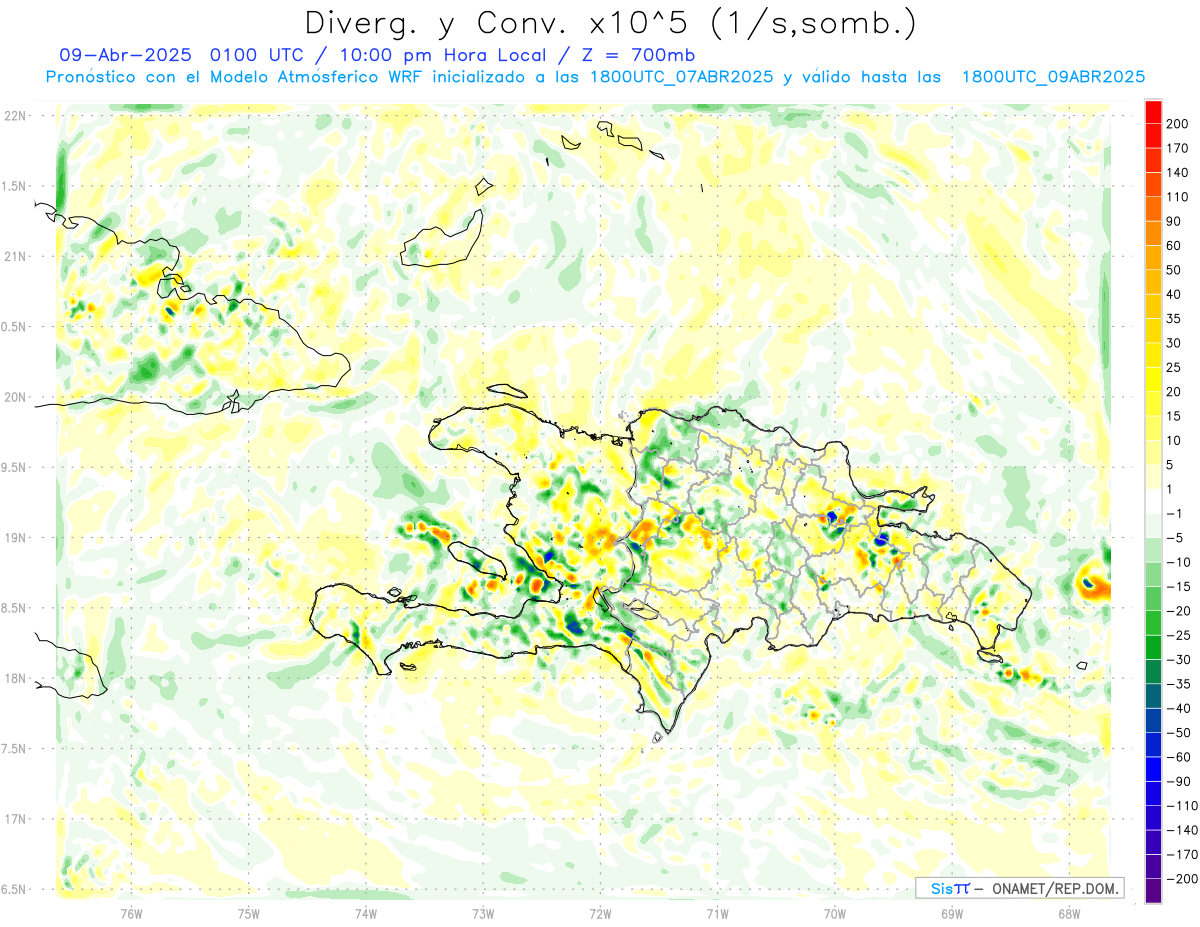Click the '170' value on the color scale
Viewport: 1200px width, 927px height.
coord(1178,148)
